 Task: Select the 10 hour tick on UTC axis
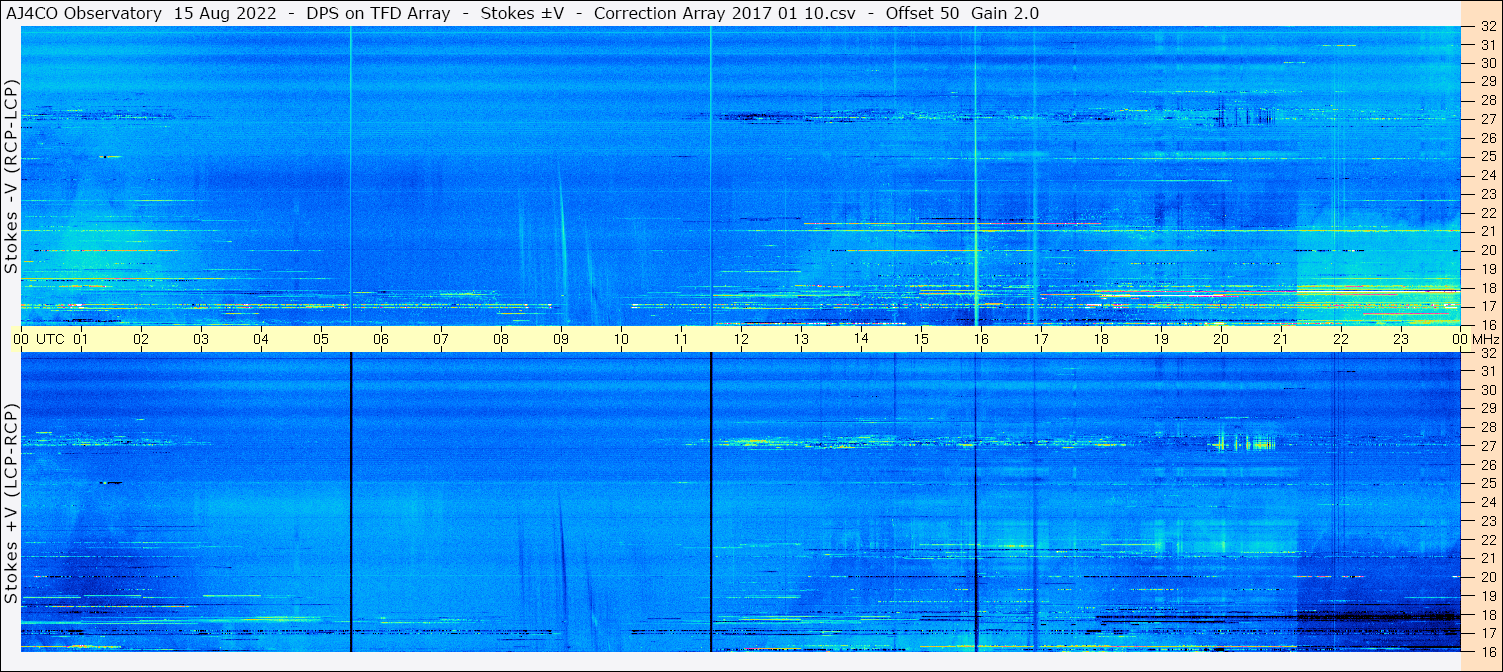pyautogui.click(x=621, y=339)
